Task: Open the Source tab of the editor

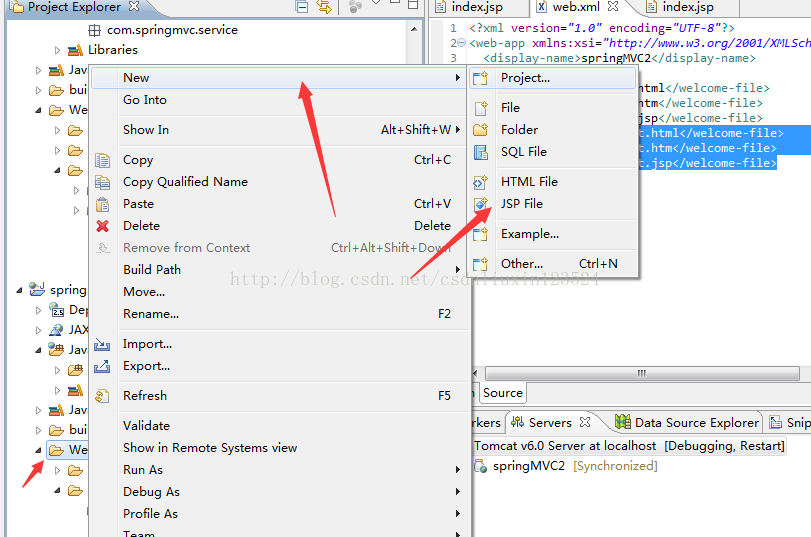Action: (503, 393)
